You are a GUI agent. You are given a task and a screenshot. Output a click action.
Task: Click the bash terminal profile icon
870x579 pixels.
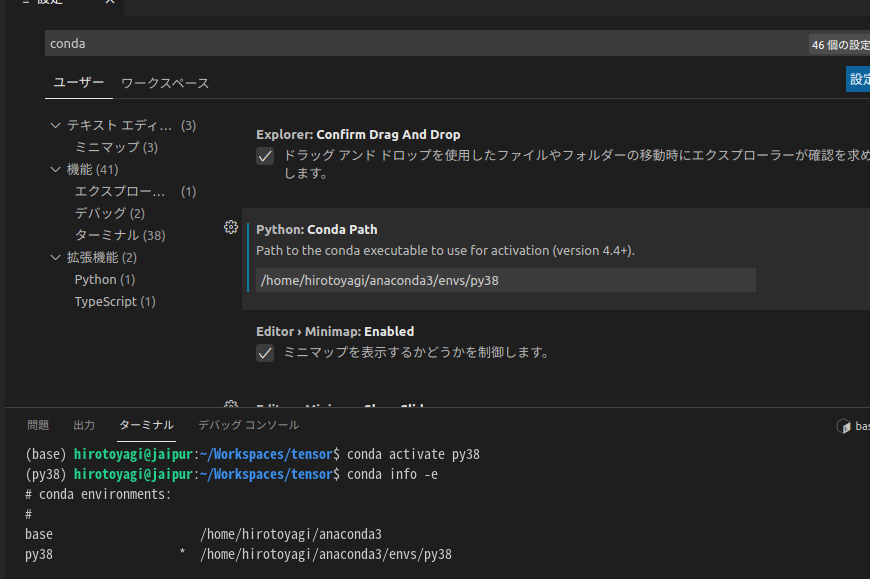(x=843, y=426)
